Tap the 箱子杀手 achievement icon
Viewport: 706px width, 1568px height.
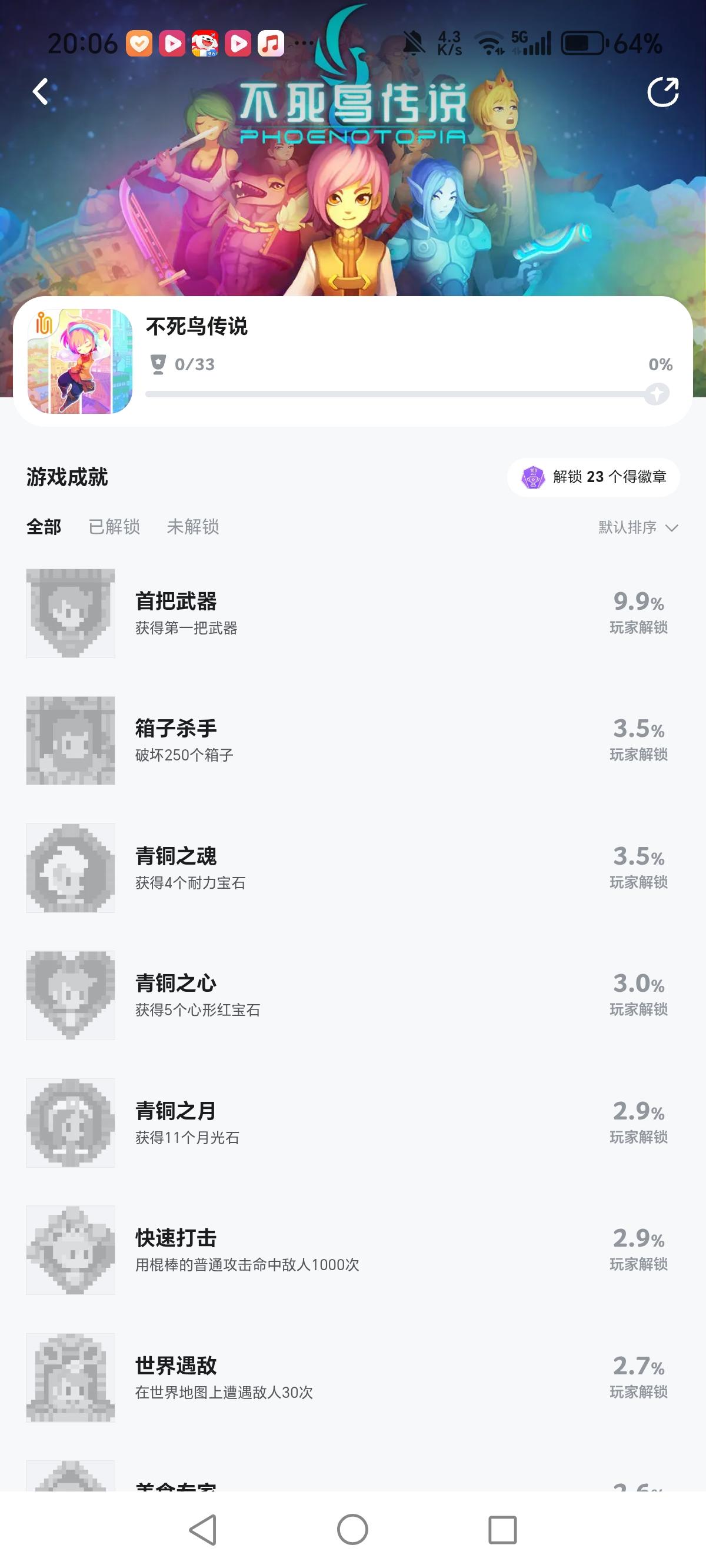(71, 740)
